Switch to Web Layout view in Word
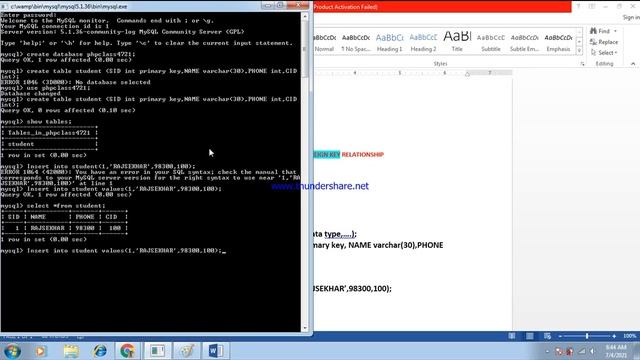The height and width of the screenshot is (360, 640). [x=547, y=336]
